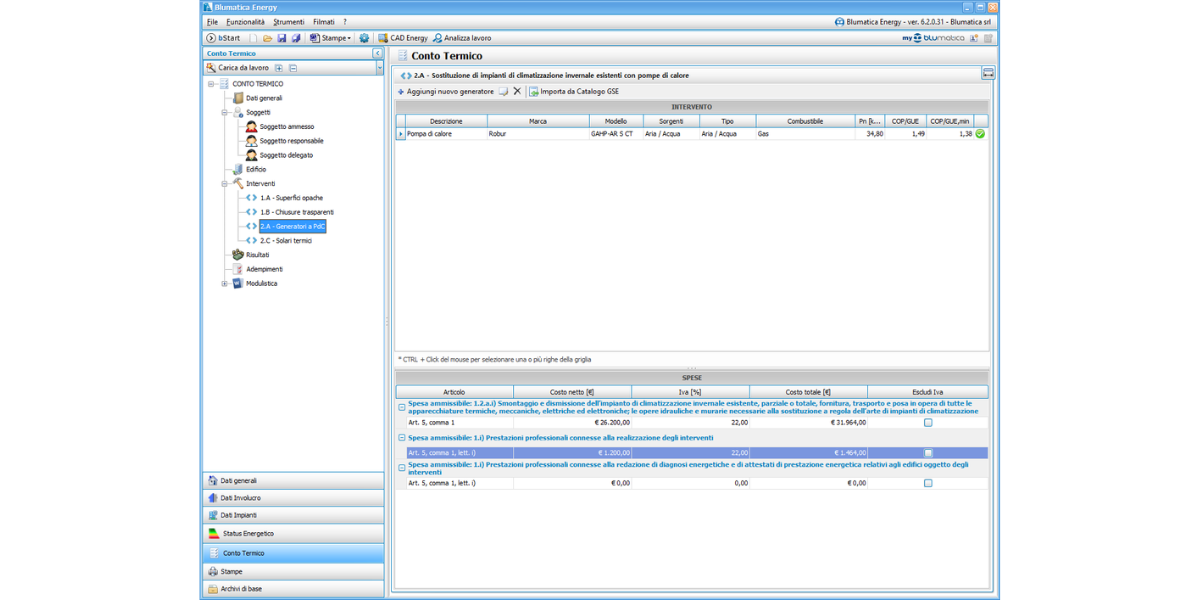Switch to Status Energetico navigation tab
1200x600 pixels.
point(293,534)
